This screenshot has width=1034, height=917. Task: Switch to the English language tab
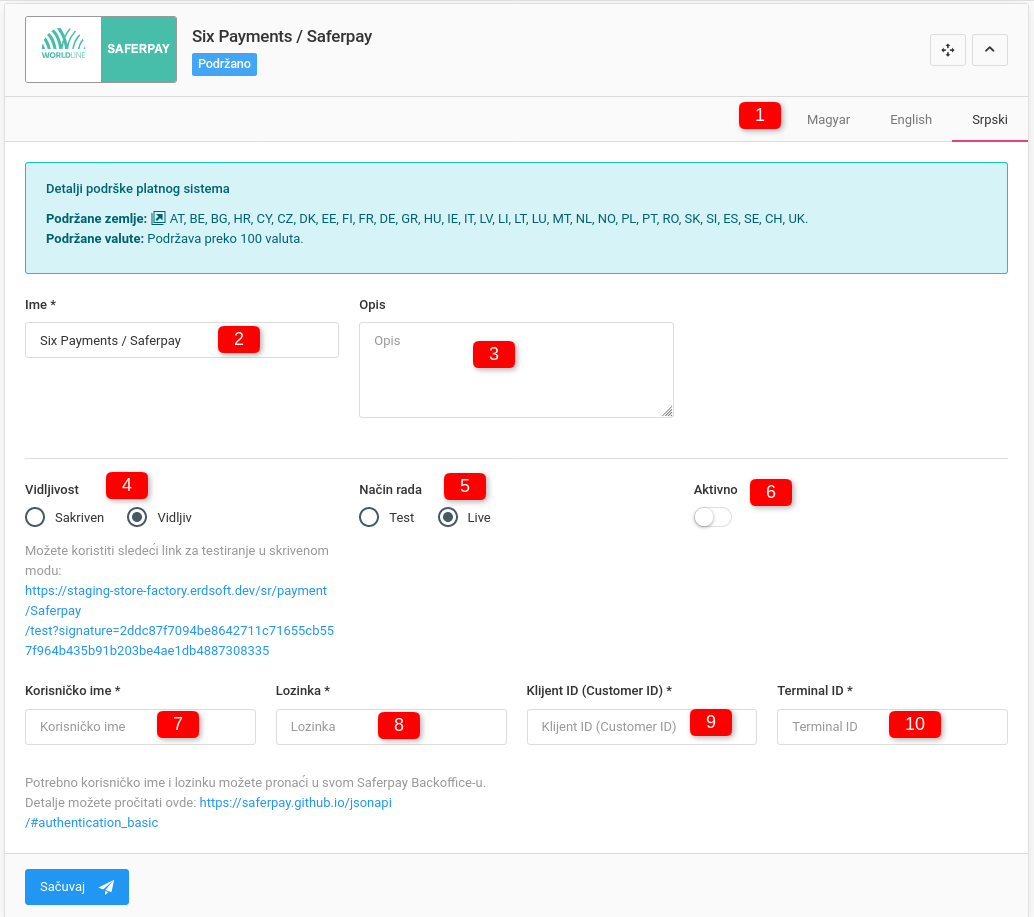[910, 120]
